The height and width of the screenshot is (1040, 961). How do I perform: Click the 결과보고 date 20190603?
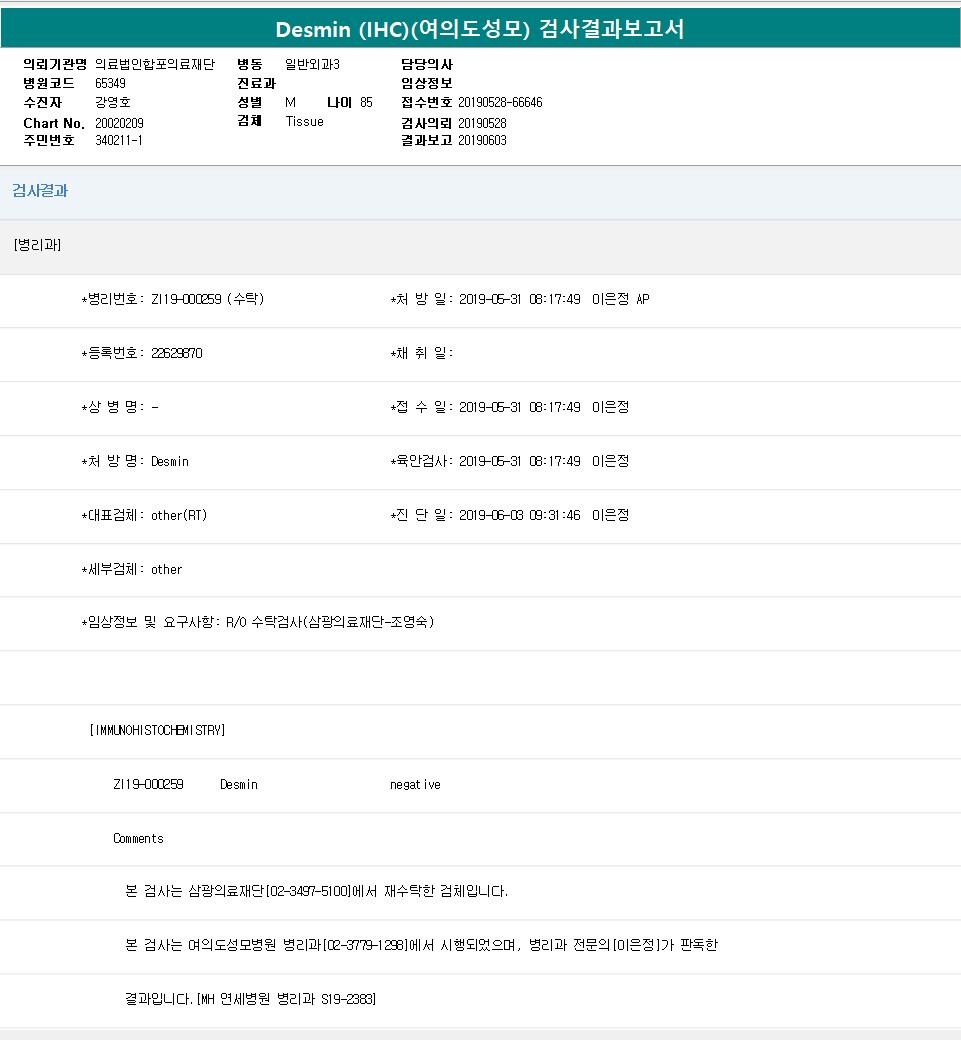click(x=482, y=140)
